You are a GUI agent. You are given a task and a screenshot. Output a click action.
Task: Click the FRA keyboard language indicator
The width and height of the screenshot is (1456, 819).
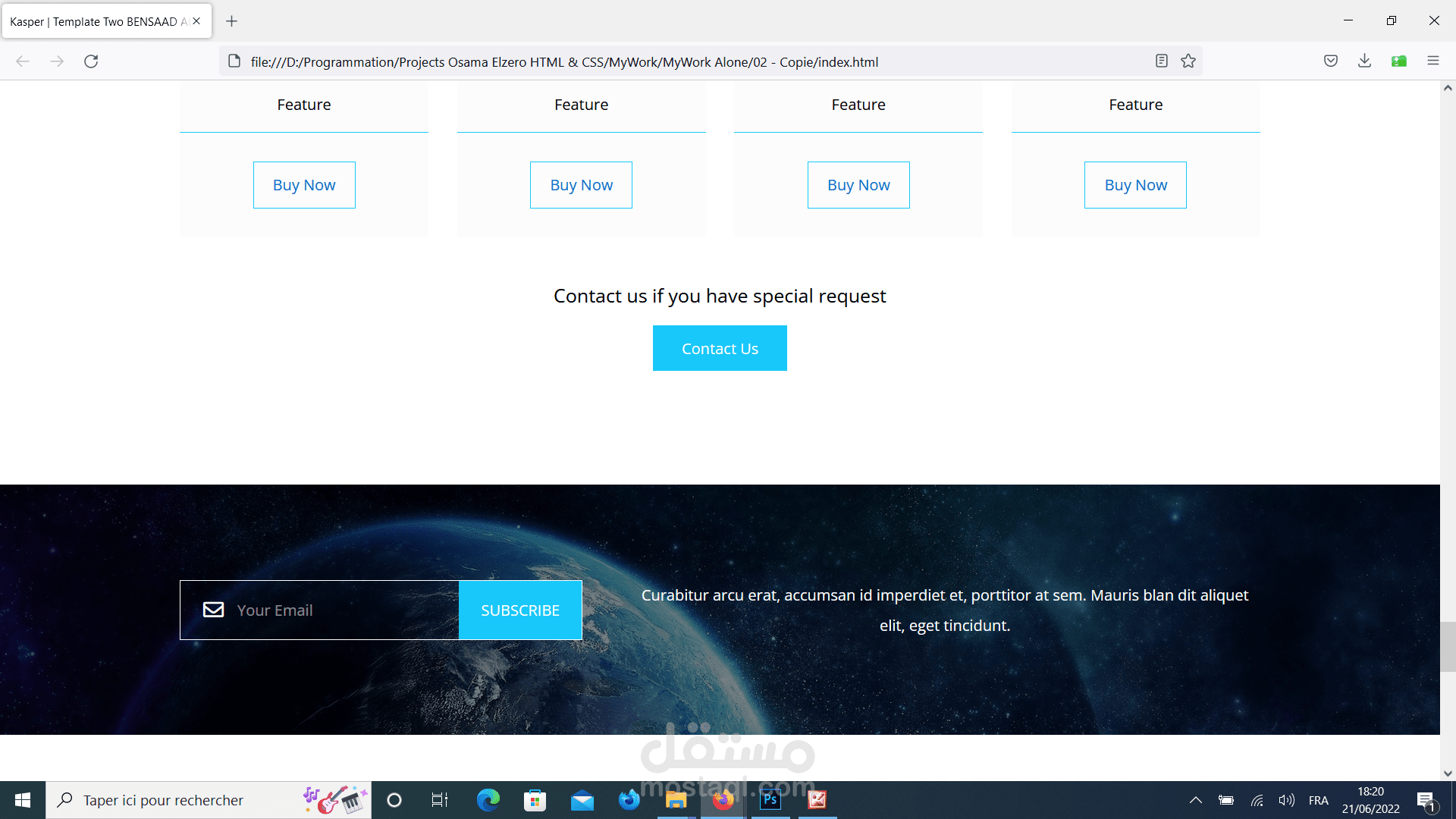point(1318,800)
